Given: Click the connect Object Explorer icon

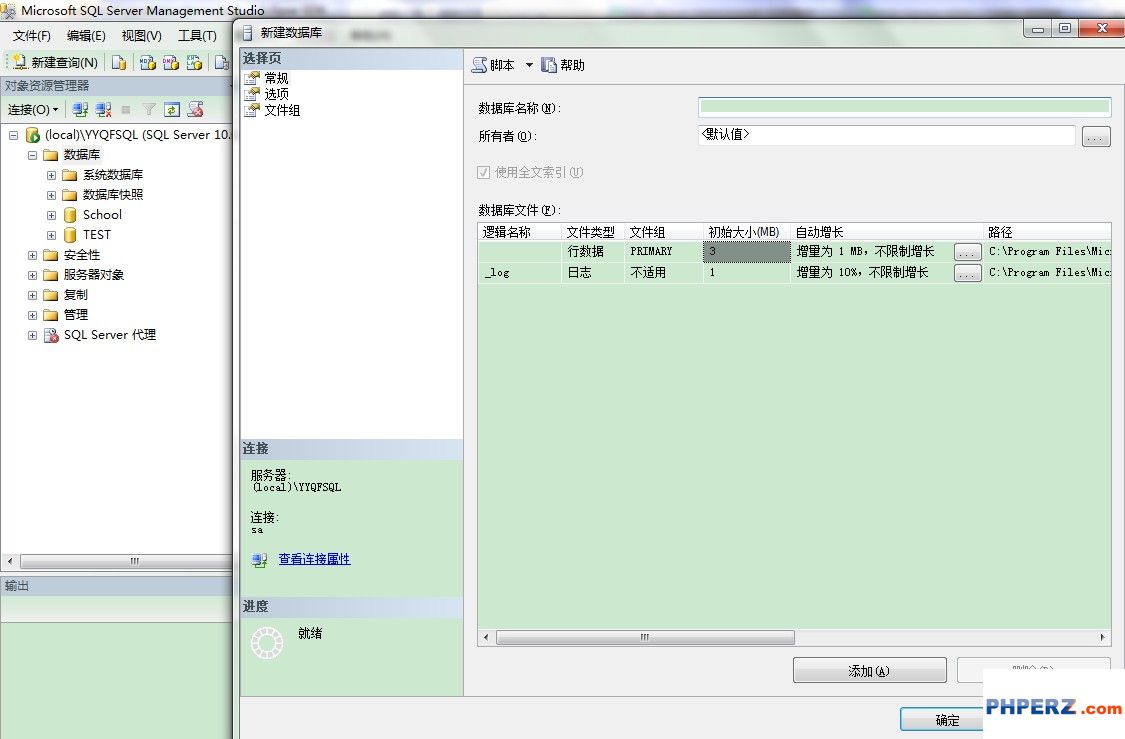Looking at the screenshot, I should point(80,109).
